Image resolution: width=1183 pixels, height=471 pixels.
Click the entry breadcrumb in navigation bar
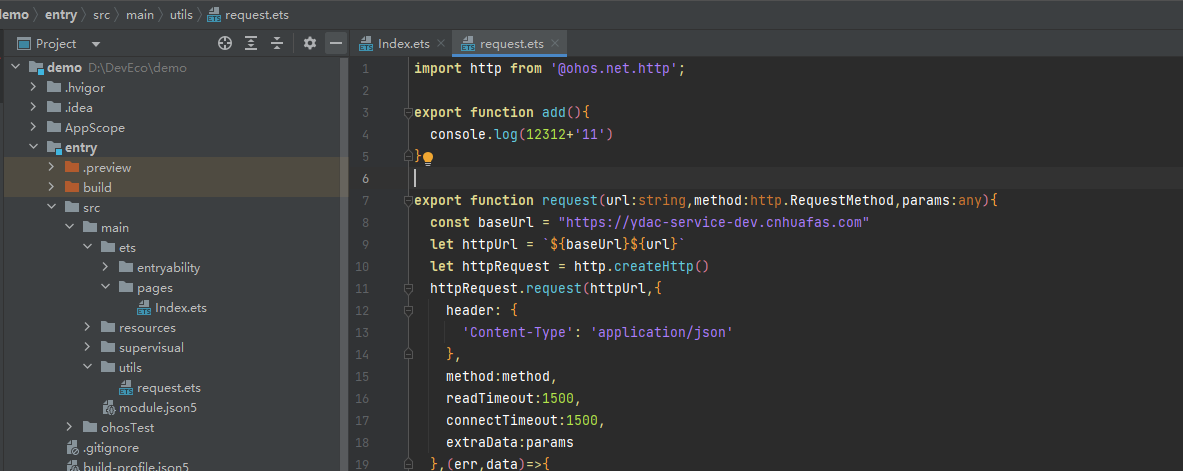[x=61, y=14]
